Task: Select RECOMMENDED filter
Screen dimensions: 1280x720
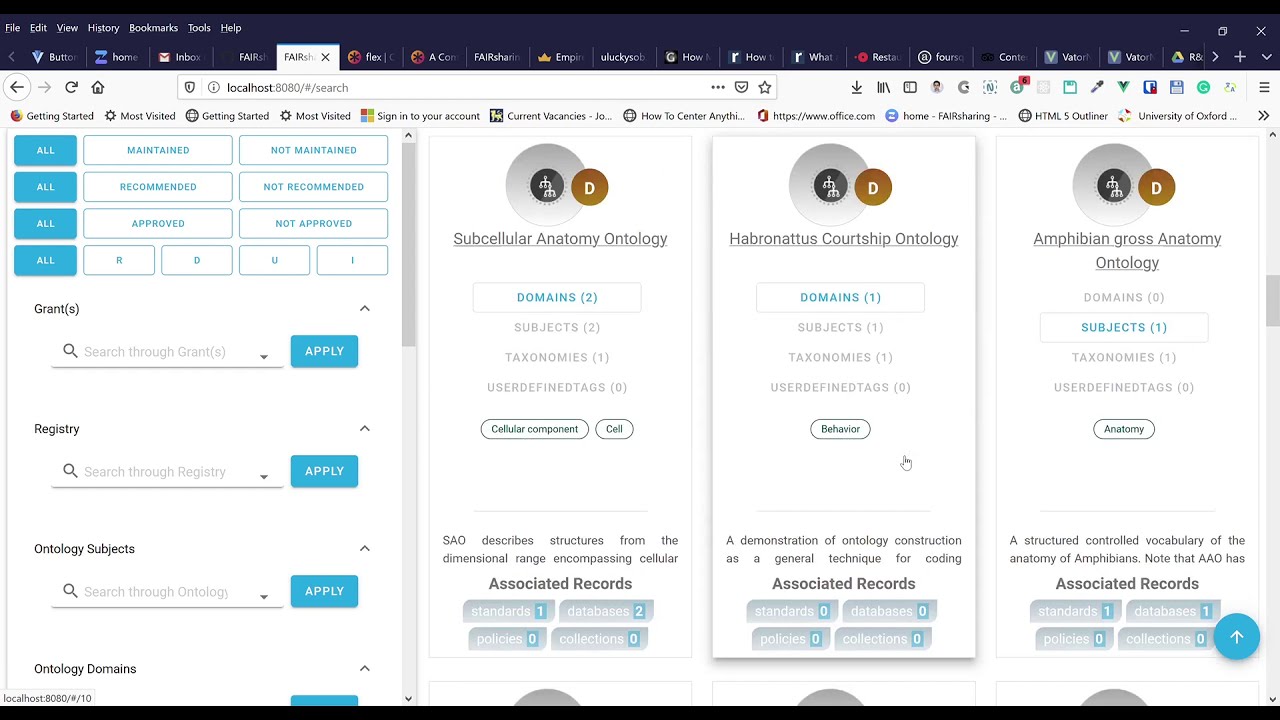Action: tap(158, 187)
